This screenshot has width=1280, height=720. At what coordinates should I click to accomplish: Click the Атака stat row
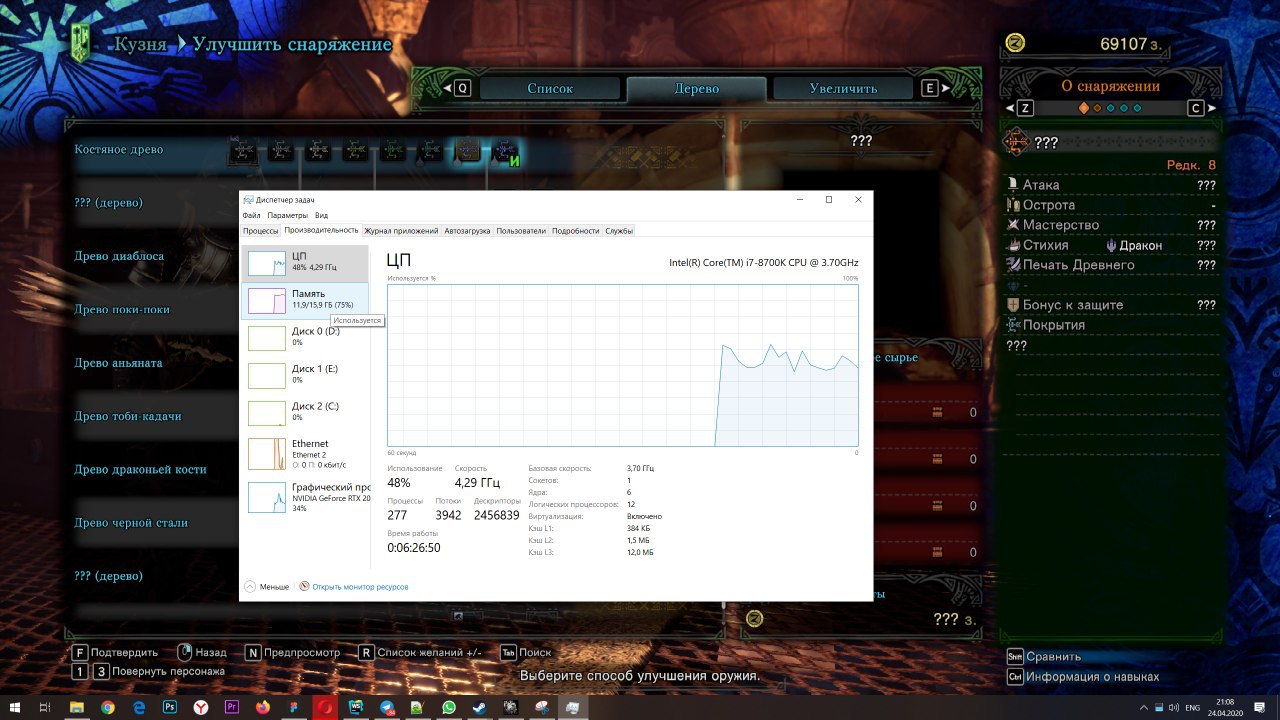(x=1112, y=185)
